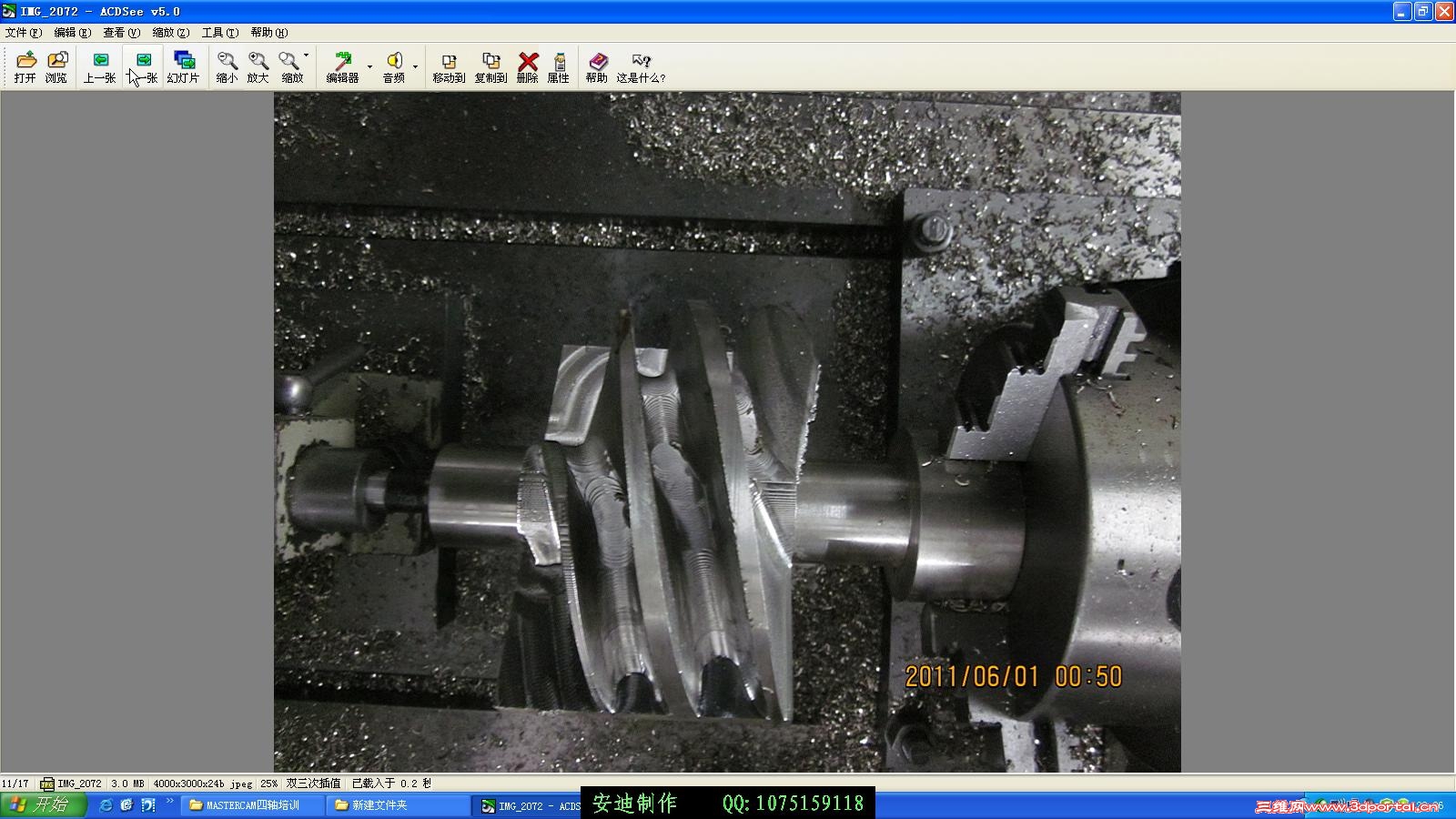Click the Zoom (缩放) magnifier icon
This screenshot has height=819, width=1456.
(289, 66)
